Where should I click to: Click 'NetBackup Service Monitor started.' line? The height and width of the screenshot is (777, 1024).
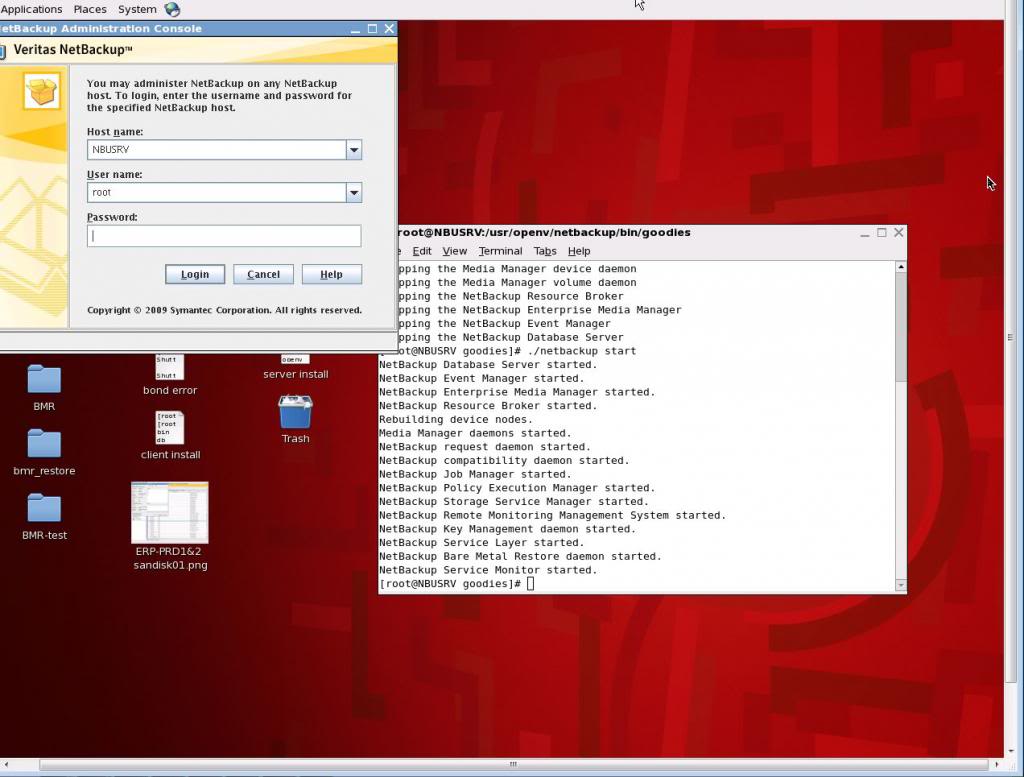click(x=488, y=570)
